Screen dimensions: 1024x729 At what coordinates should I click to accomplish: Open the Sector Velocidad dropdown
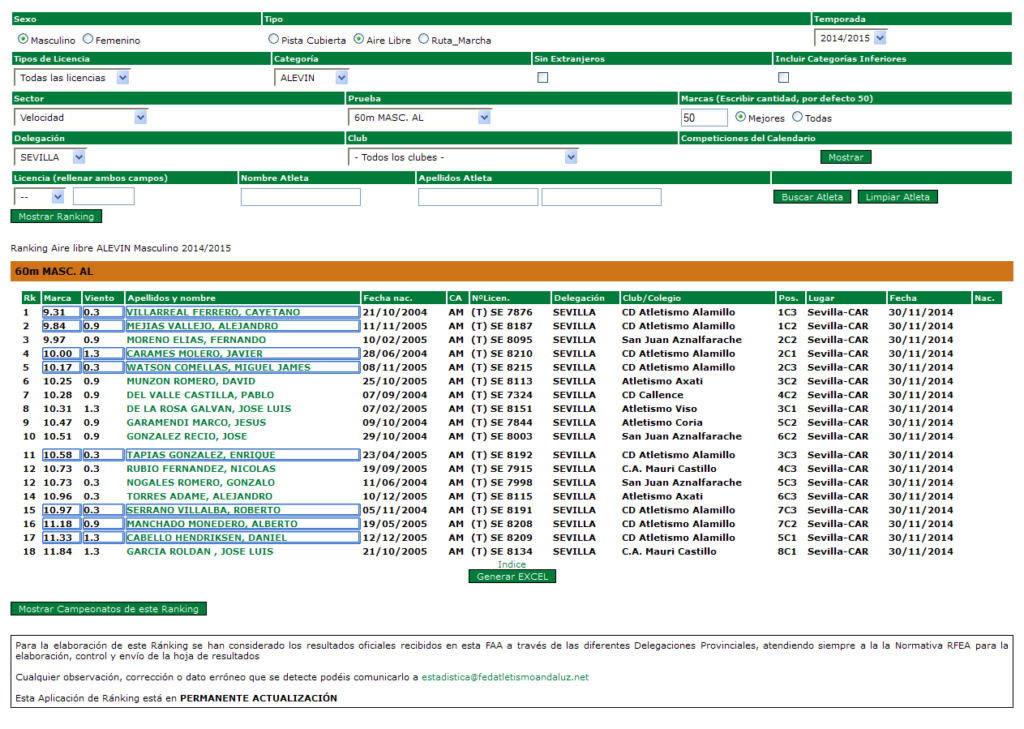[x=80, y=117]
